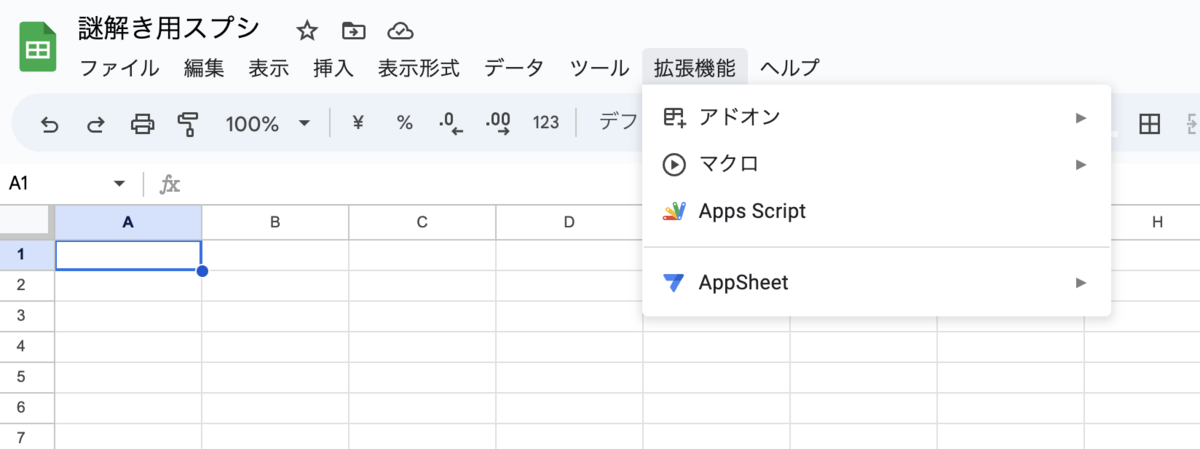The image size is (1200, 449).
Task: Close the 拡張機能 menu
Action: (695, 68)
